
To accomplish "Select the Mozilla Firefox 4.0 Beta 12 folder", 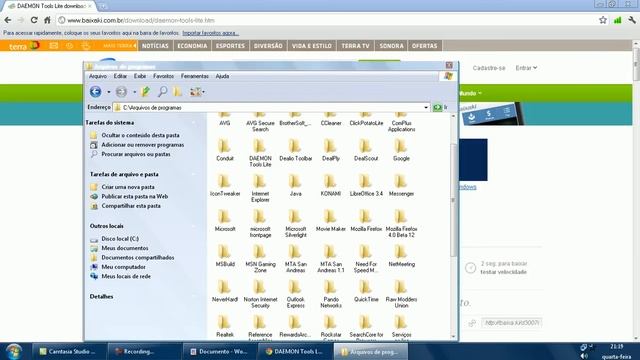I will tap(401, 224).
